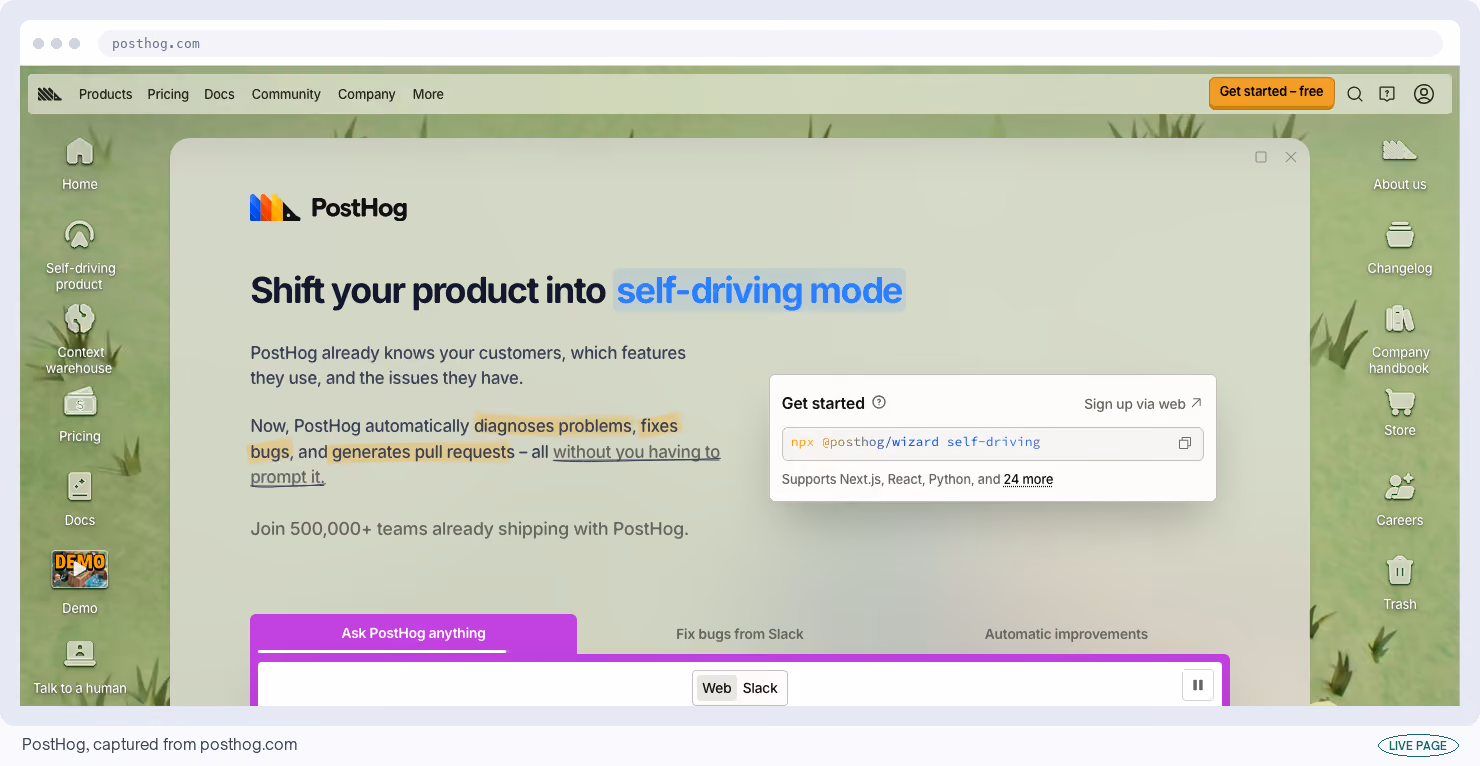
Task: Click the PostHog logo in the window
Action: coord(328,207)
